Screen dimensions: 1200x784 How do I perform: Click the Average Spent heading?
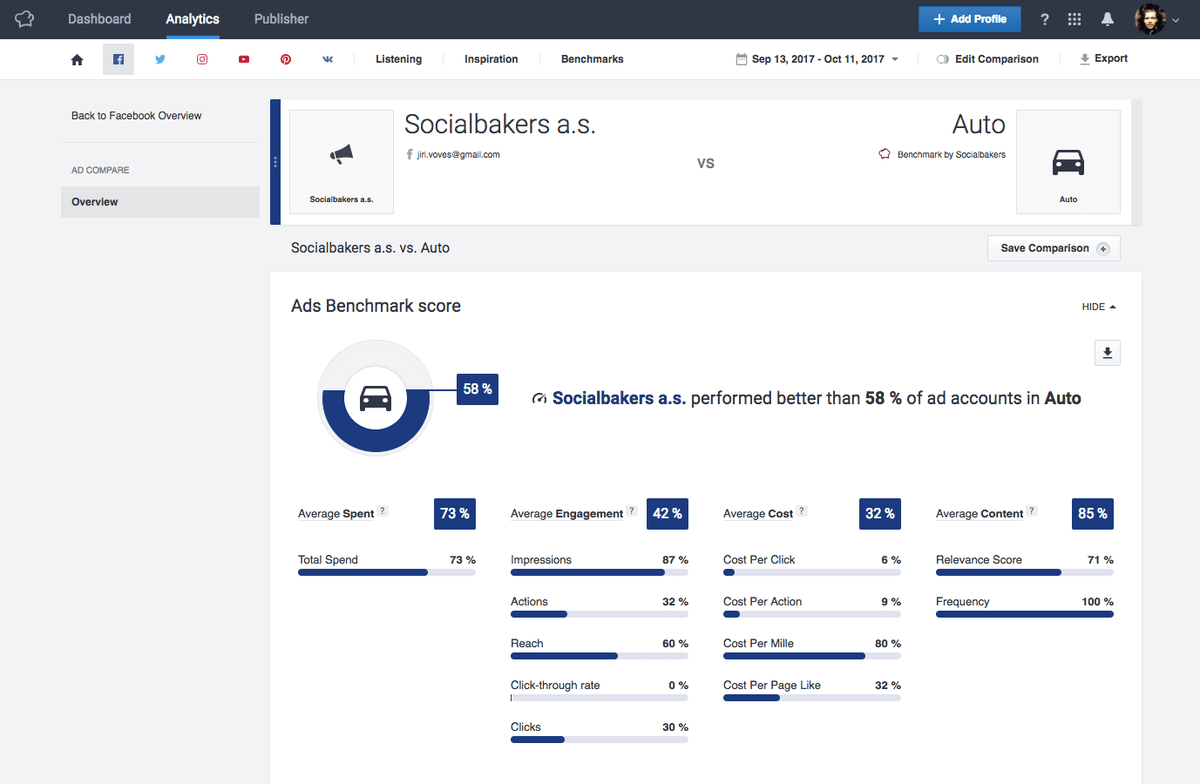pos(336,514)
